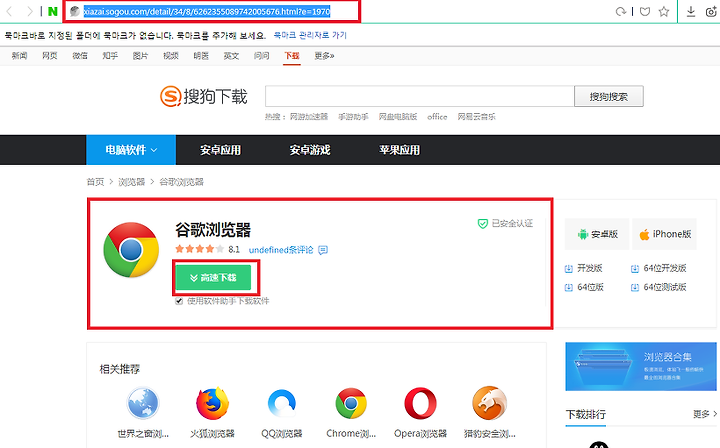Click into the Sogou download search field
The width and height of the screenshot is (720, 448).
420,96
